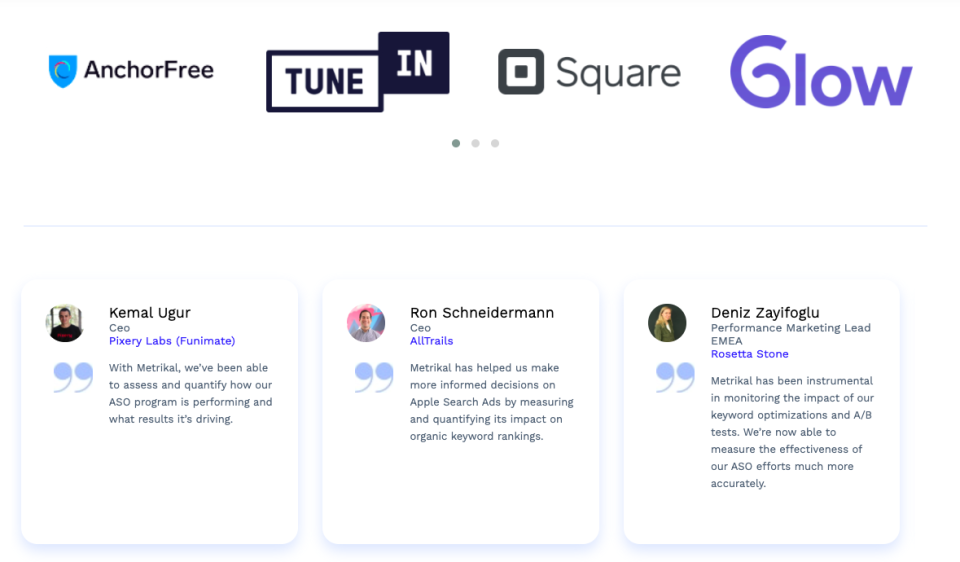The image size is (960, 562).
Task: Click the name Kemal Ugur
Action: [x=150, y=313]
